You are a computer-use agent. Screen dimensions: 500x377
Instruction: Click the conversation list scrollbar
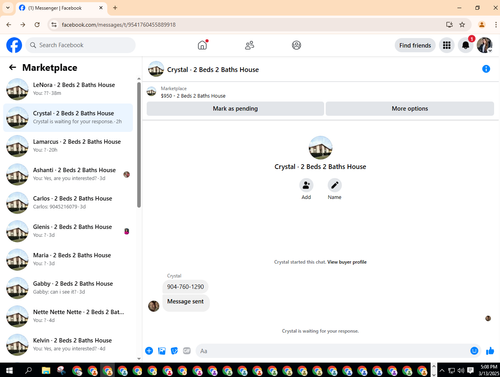(x=139, y=145)
